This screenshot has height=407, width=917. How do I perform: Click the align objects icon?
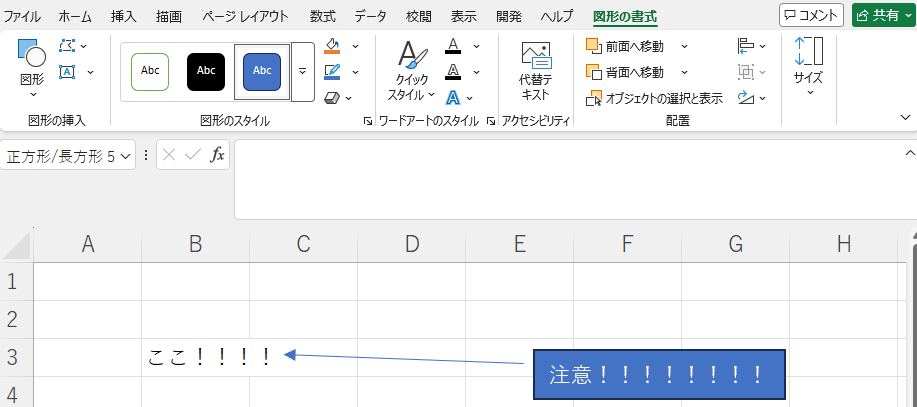click(746, 46)
